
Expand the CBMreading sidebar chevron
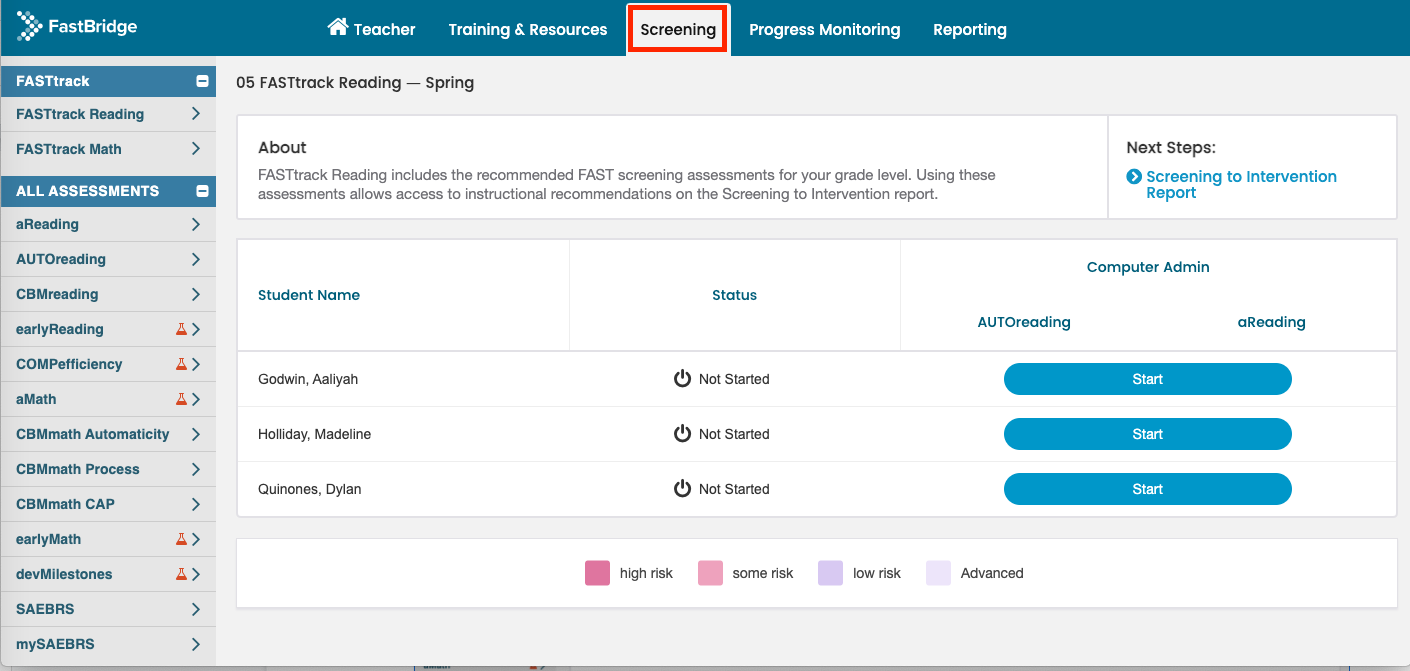pyautogui.click(x=196, y=294)
